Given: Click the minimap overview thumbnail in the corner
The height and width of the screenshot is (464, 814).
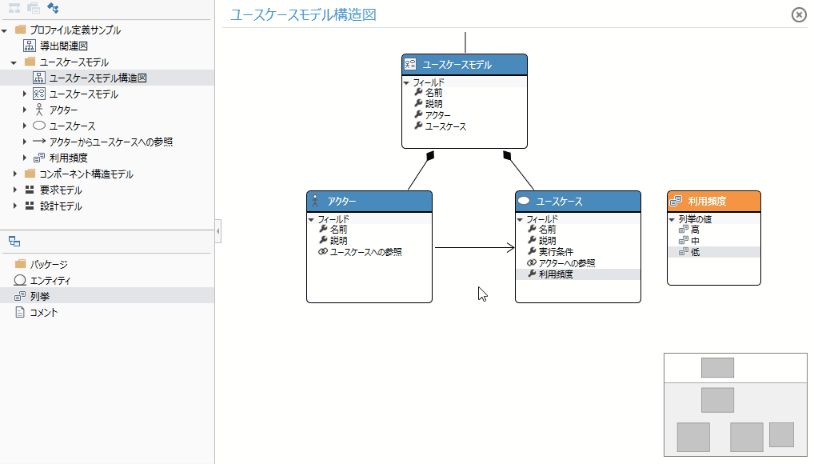Looking at the screenshot, I should tap(735, 405).
